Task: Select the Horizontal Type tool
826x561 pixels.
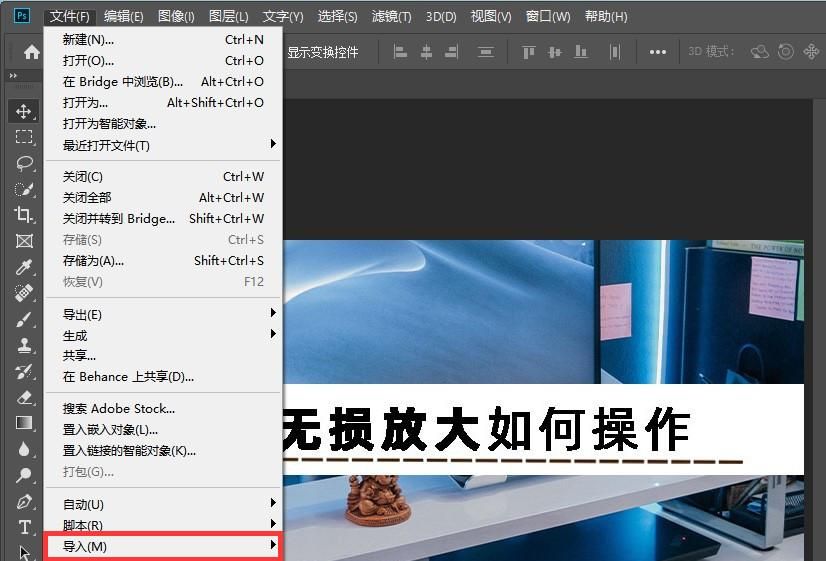Action: click(x=24, y=527)
